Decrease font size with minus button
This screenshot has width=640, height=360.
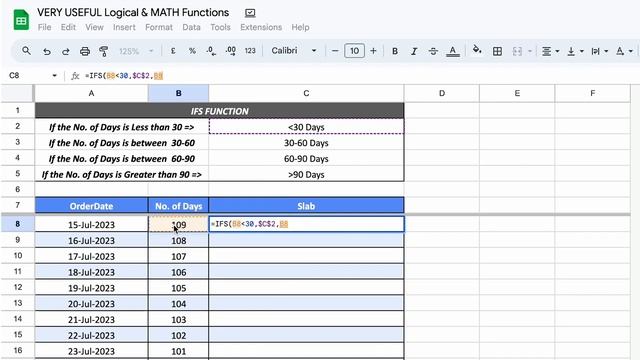point(335,51)
